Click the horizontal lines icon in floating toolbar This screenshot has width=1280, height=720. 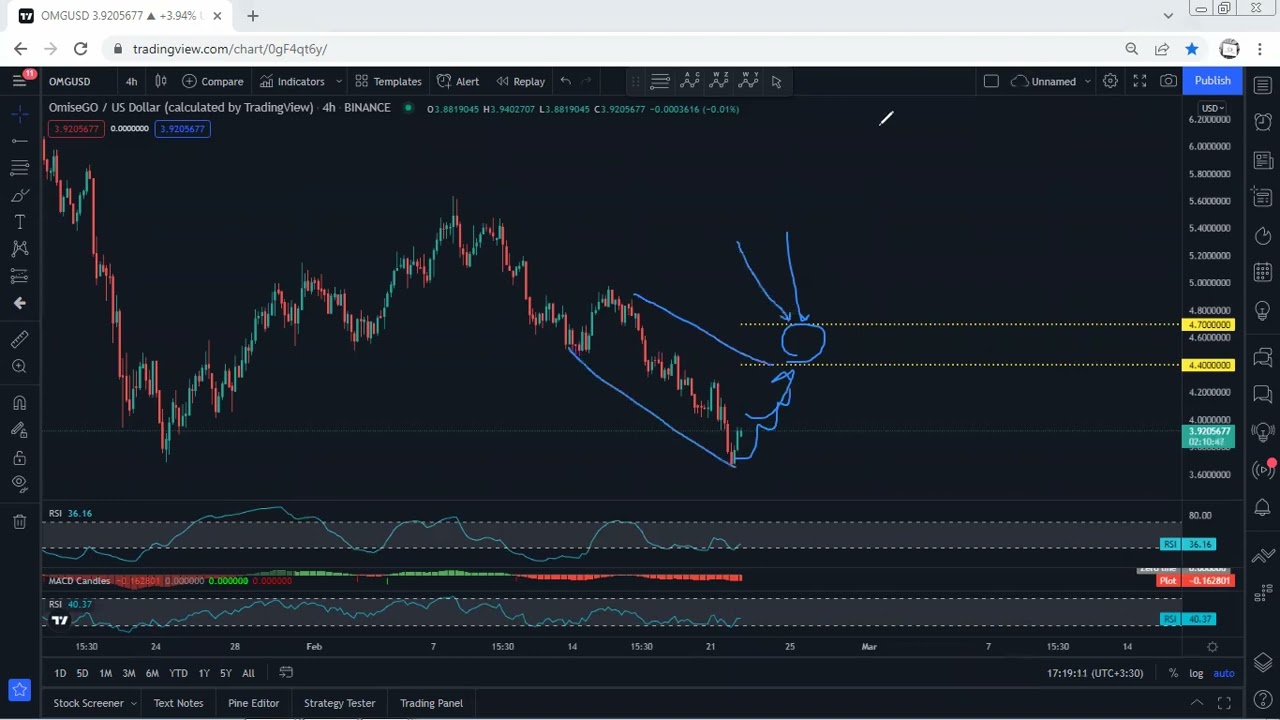660,81
